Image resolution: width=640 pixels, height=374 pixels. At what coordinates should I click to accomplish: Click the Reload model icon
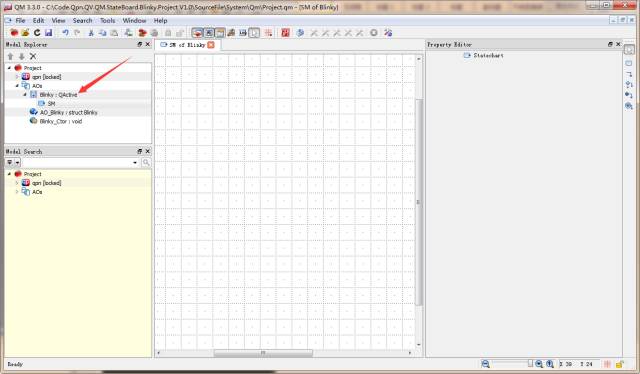37,33
